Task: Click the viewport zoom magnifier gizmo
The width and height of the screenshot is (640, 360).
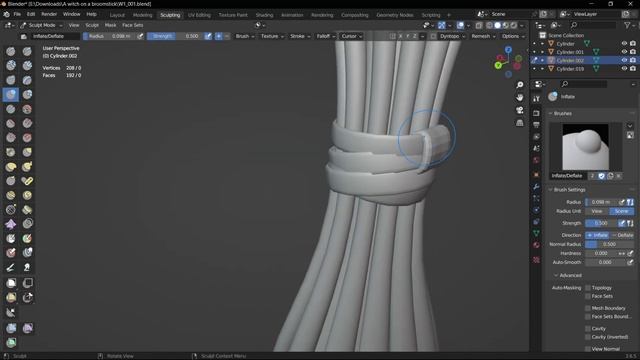Action: tap(520, 85)
